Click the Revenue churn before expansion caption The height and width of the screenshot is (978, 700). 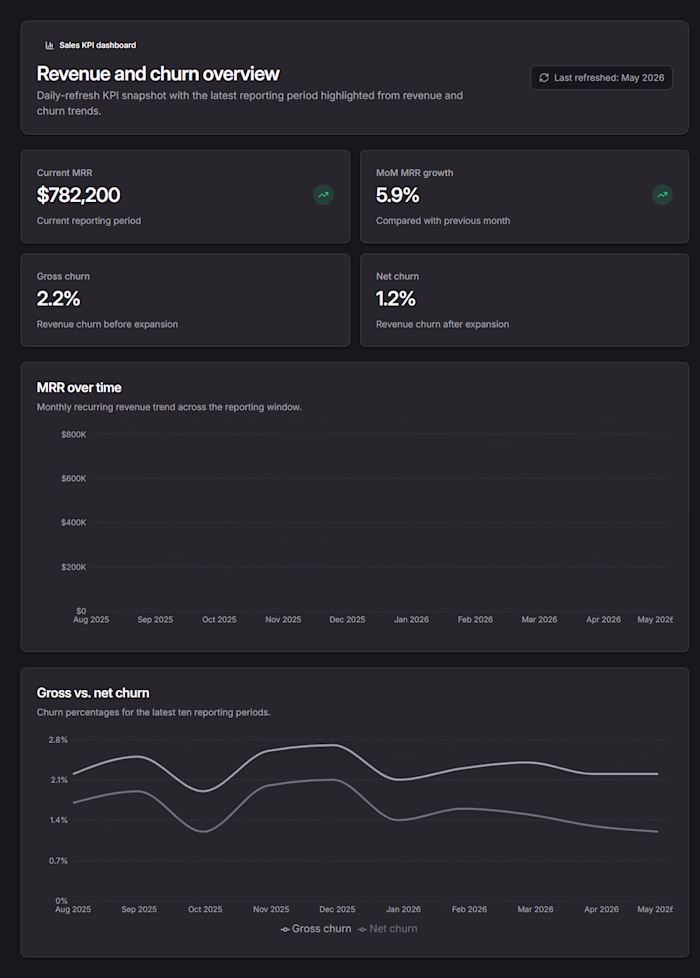point(107,324)
